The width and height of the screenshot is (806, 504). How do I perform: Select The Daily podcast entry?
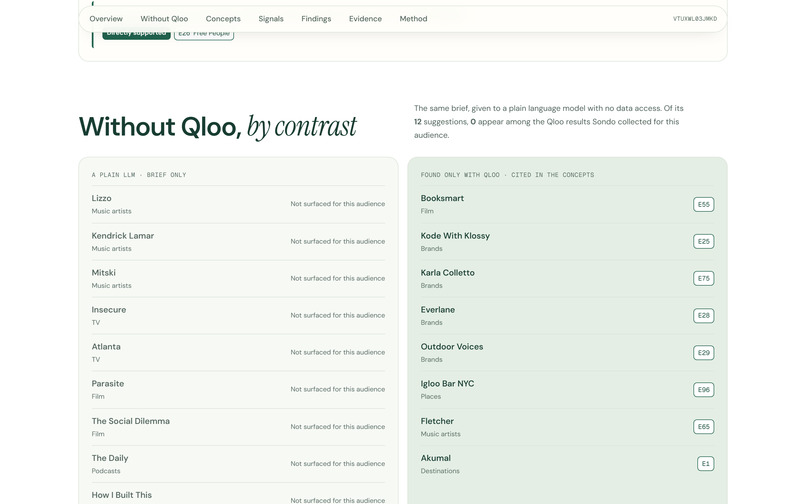point(239,464)
